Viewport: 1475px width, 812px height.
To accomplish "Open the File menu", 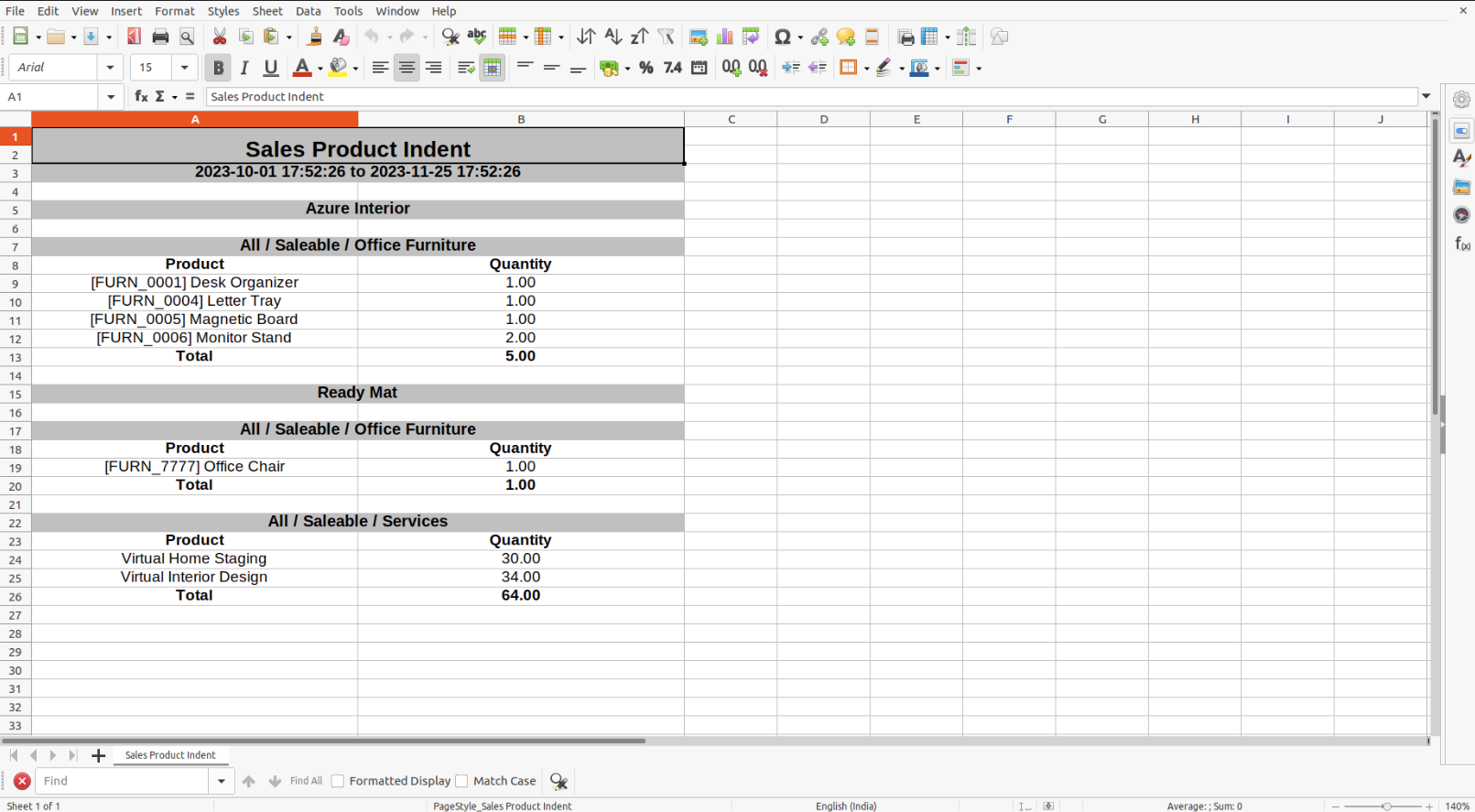I will (16, 11).
